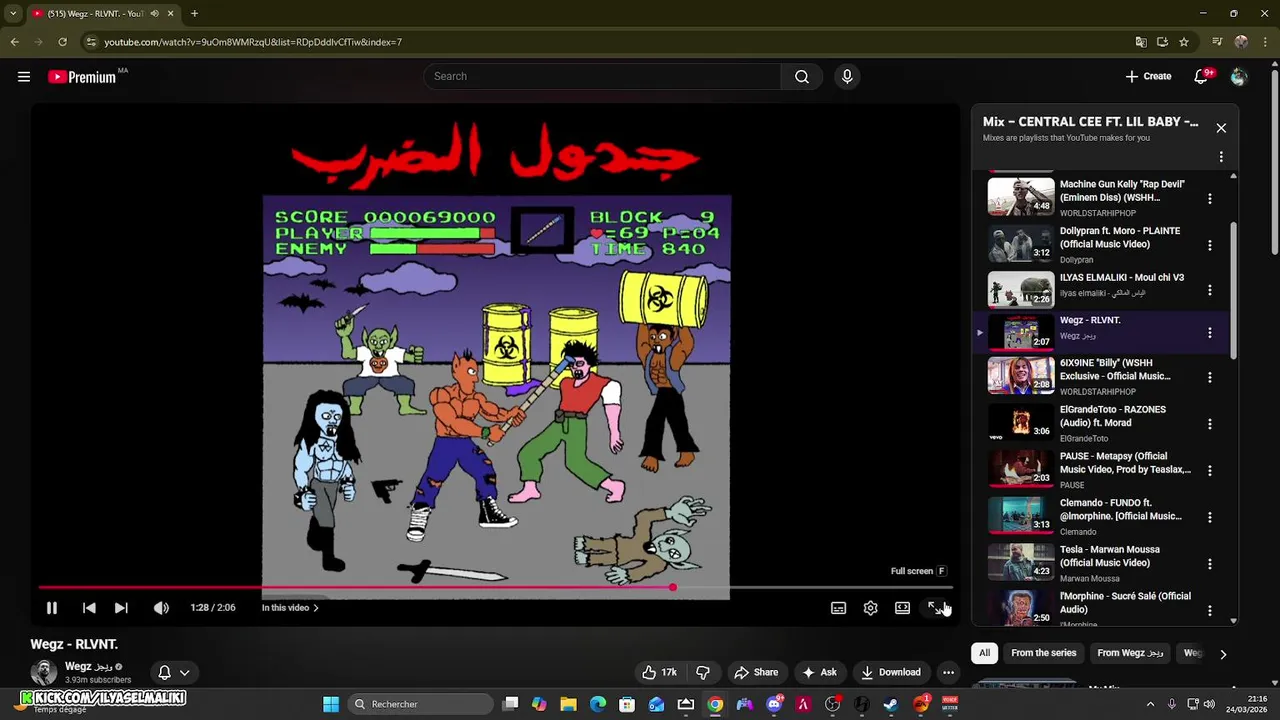This screenshot has width=1280, height=720.
Task: Play Clemando - FUNDO title link
Action: click(1121, 509)
